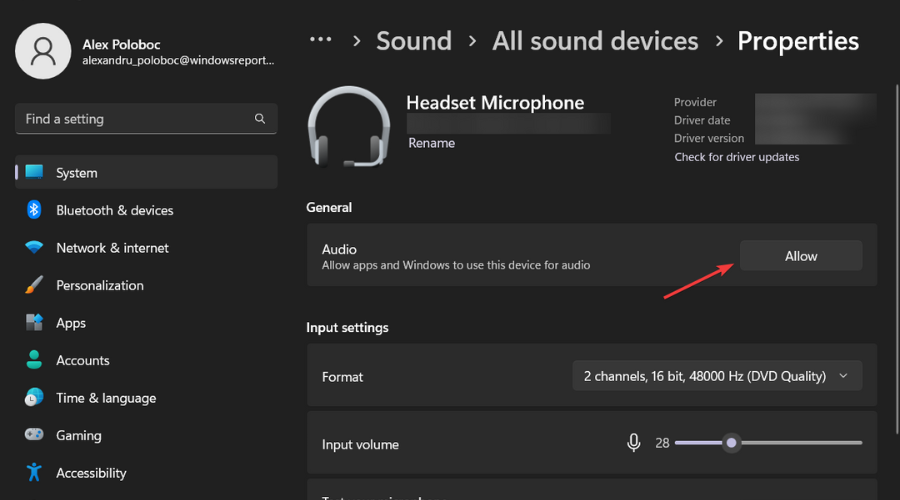900x500 pixels.
Task: Click the Input volume slider handle
Action: click(x=732, y=442)
